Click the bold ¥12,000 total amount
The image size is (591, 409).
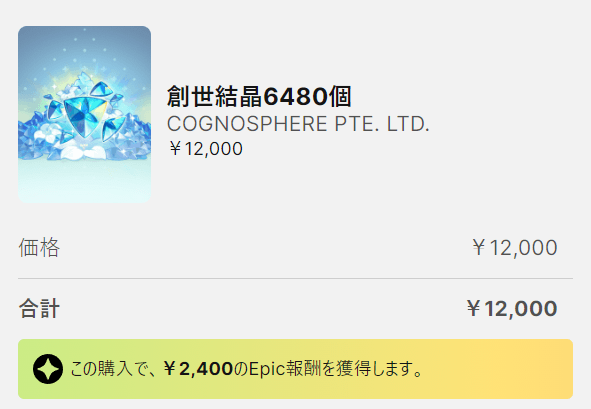pyautogui.click(x=511, y=308)
